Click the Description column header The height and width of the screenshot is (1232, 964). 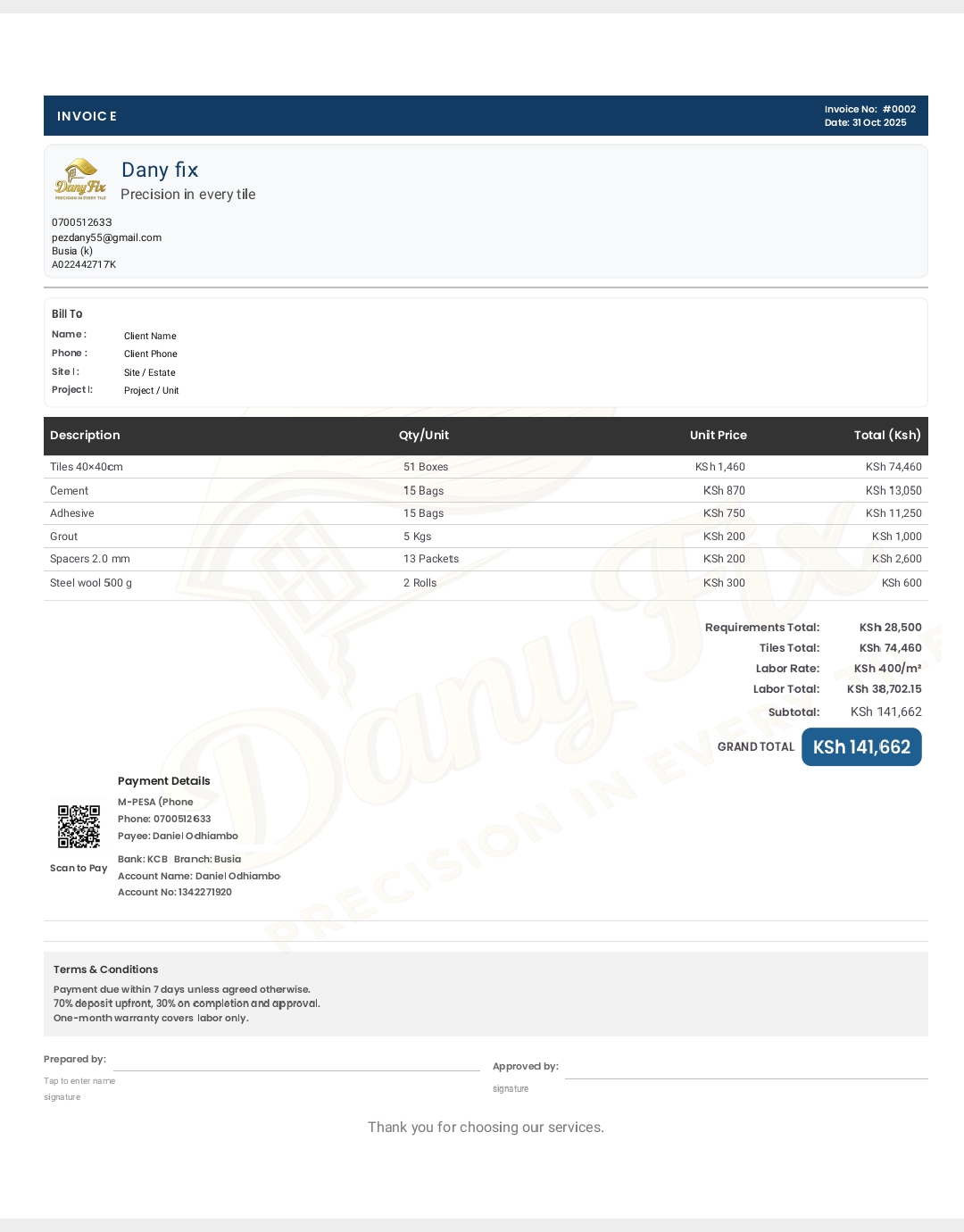pos(85,436)
